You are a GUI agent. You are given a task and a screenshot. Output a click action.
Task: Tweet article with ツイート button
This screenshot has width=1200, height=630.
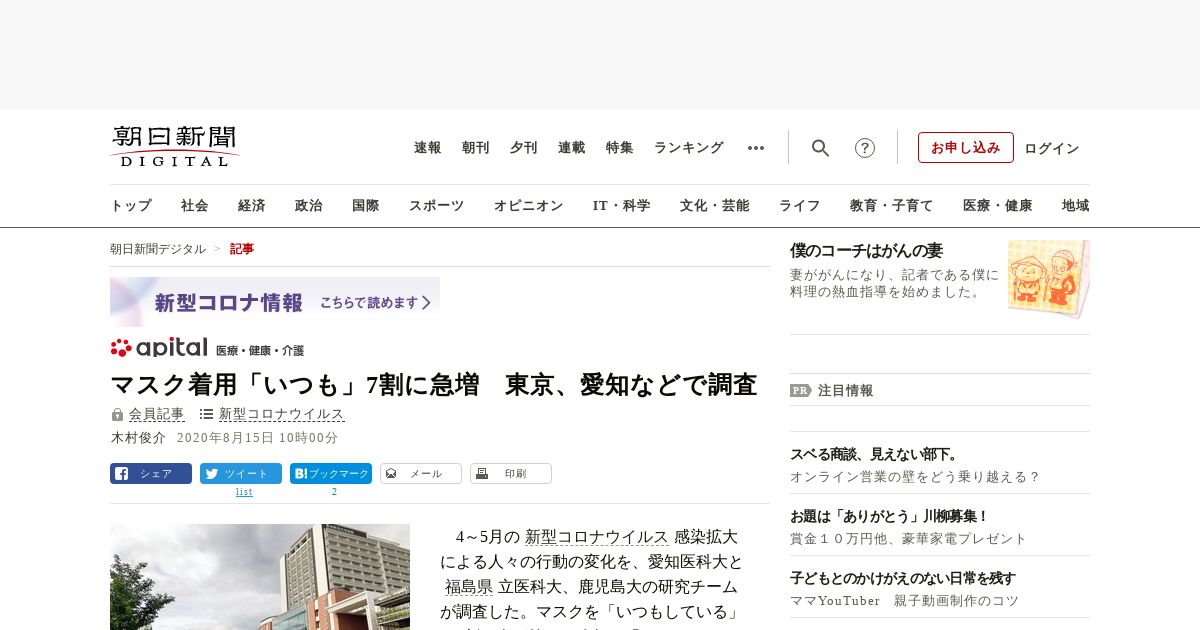pyautogui.click(x=241, y=474)
